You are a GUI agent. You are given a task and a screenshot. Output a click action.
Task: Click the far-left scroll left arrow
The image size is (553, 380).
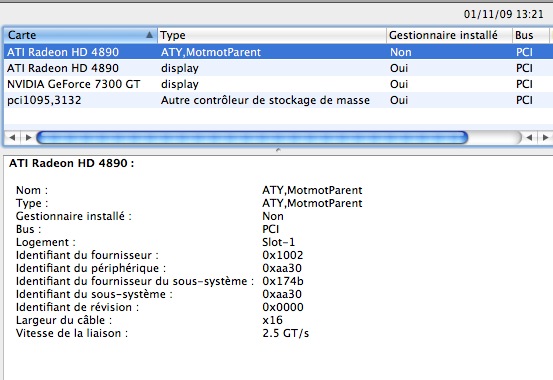pyautogui.click(x=12, y=137)
